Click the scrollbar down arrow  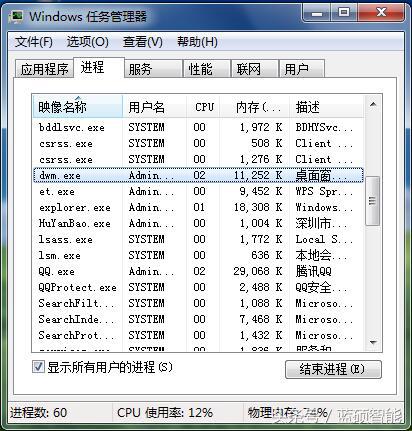[373, 342]
